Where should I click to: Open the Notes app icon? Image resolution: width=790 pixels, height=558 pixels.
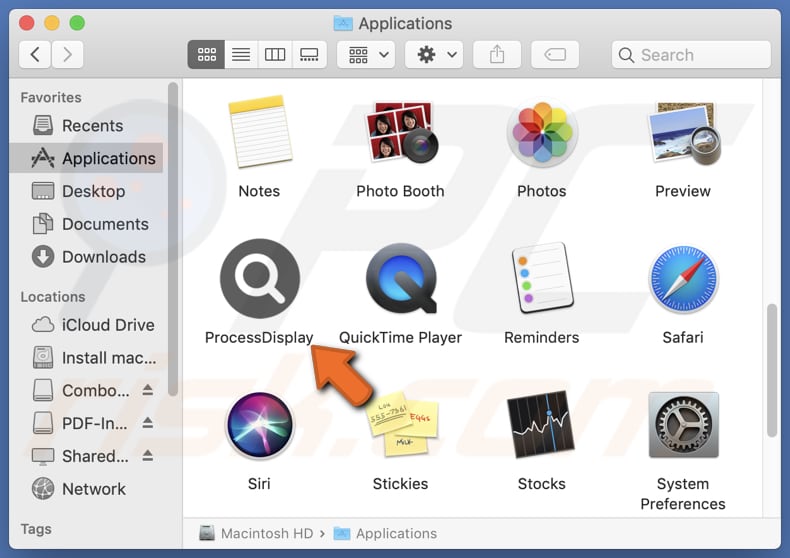coord(259,132)
